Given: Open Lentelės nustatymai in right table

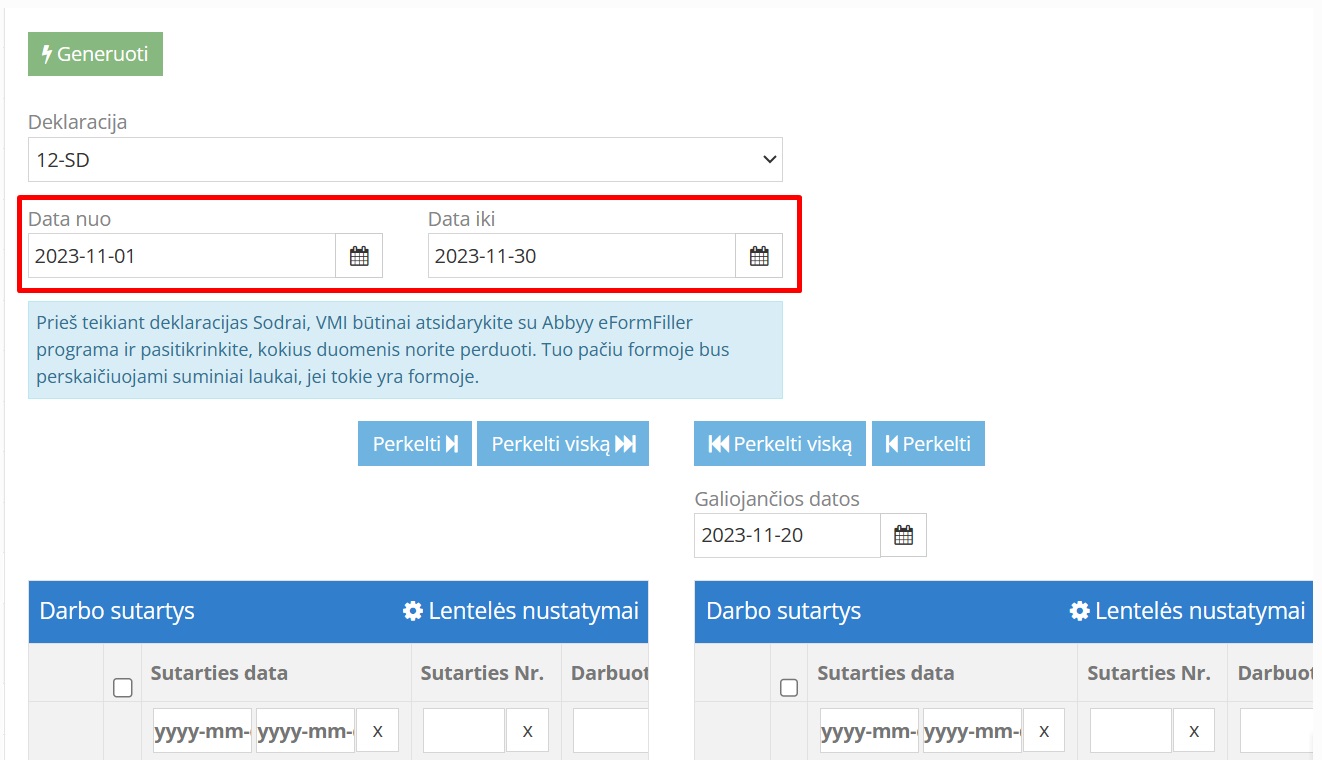Looking at the screenshot, I should pyautogui.click(x=1187, y=611).
